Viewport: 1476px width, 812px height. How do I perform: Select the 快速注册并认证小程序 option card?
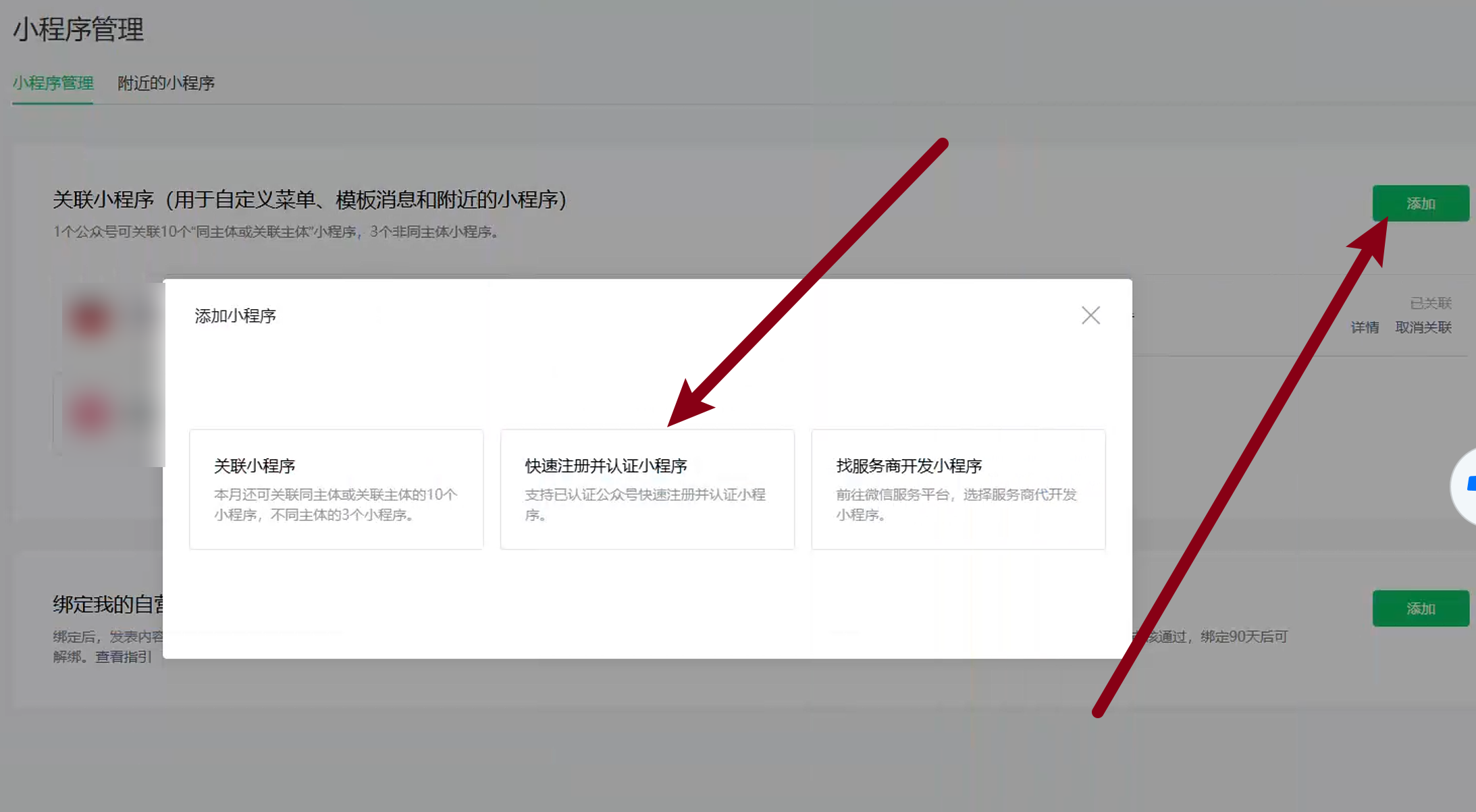pyautogui.click(x=647, y=488)
